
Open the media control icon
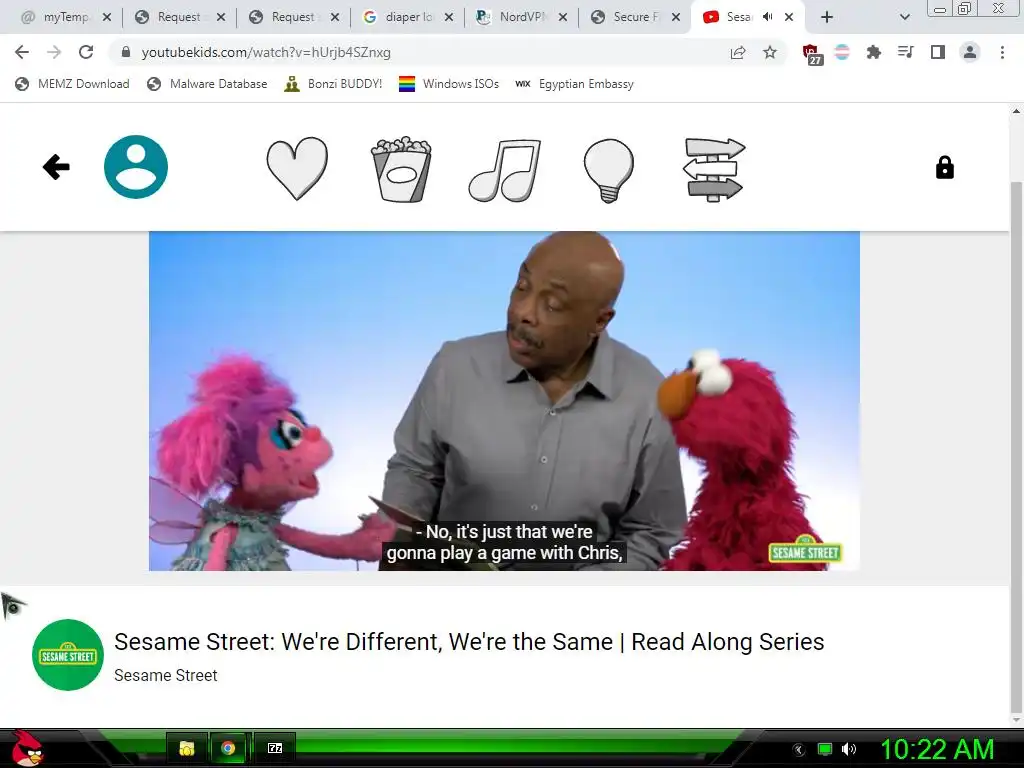[x=906, y=52]
